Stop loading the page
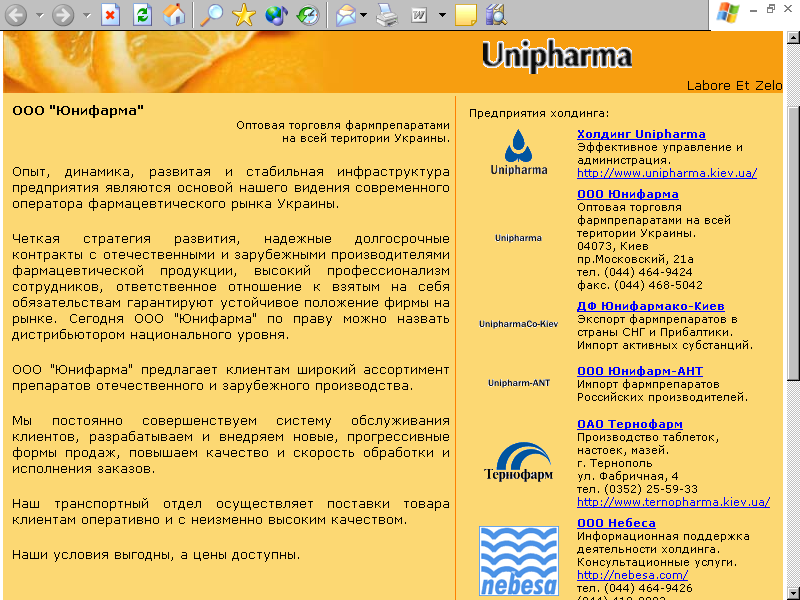The width and height of the screenshot is (800, 600). pyautogui.click(x=110, y=14)
